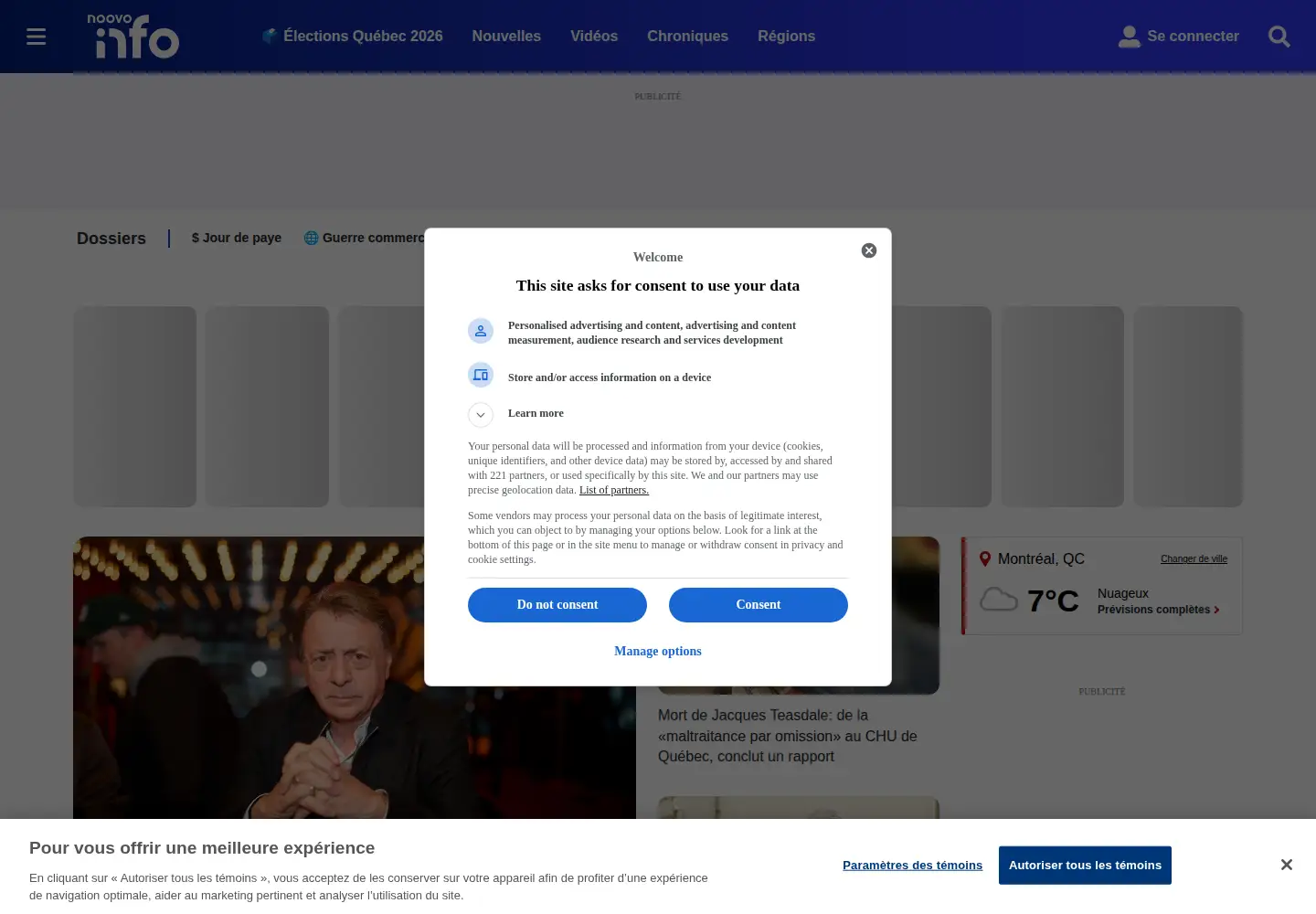Expand the Learn more chevron
1316x914 pixels.
pyautogui.click(x=481, y=415)
